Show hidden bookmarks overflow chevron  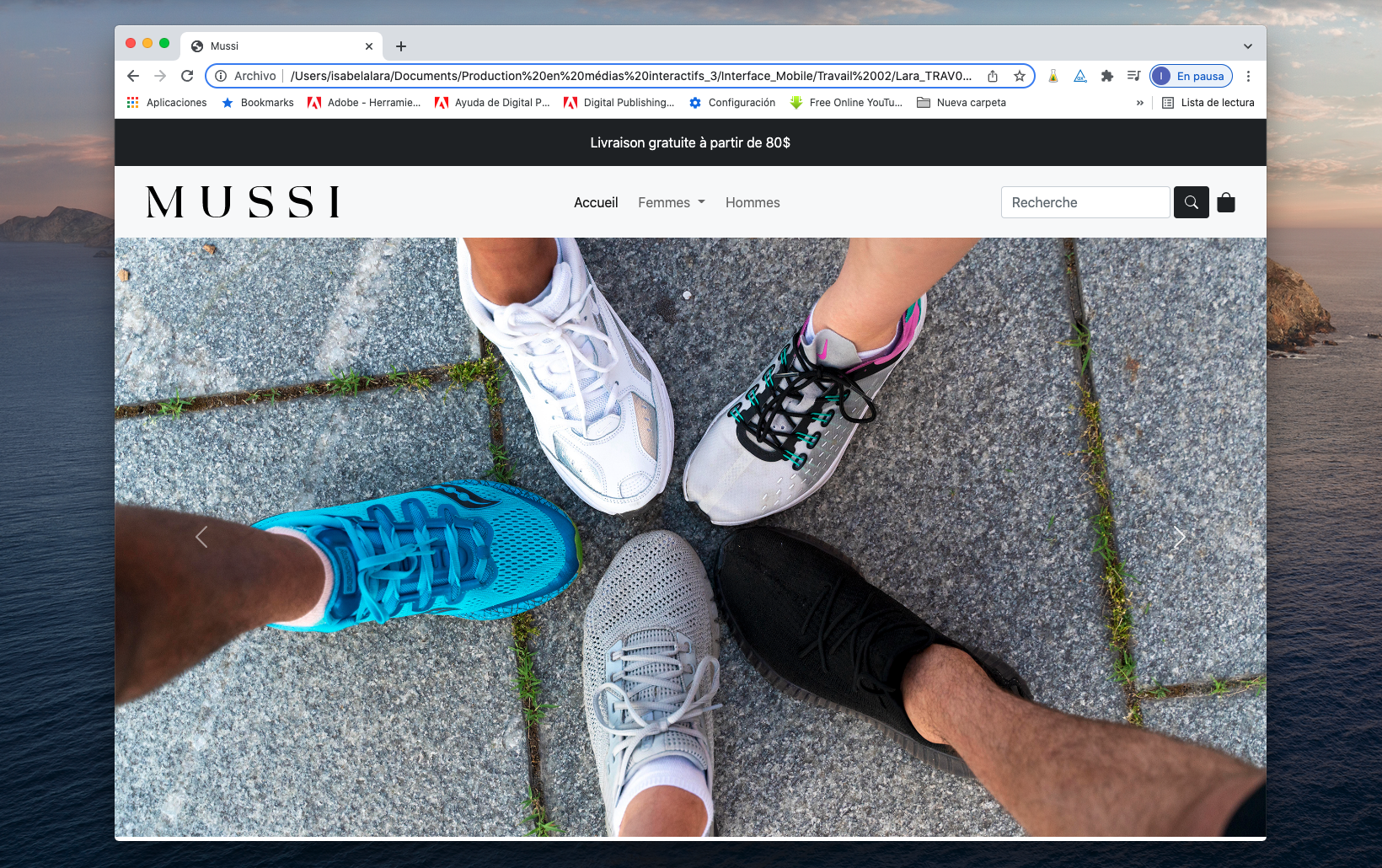[1140, 103]
